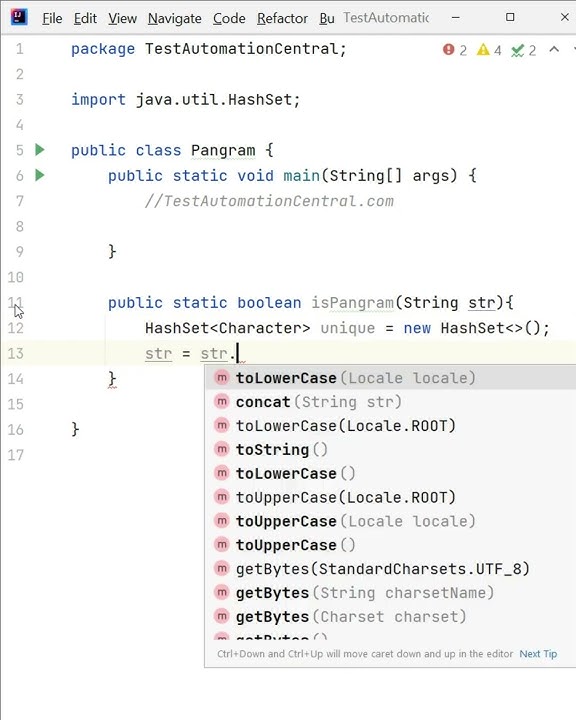Click the run gutter icon beside main method

[x=40, y=175]
